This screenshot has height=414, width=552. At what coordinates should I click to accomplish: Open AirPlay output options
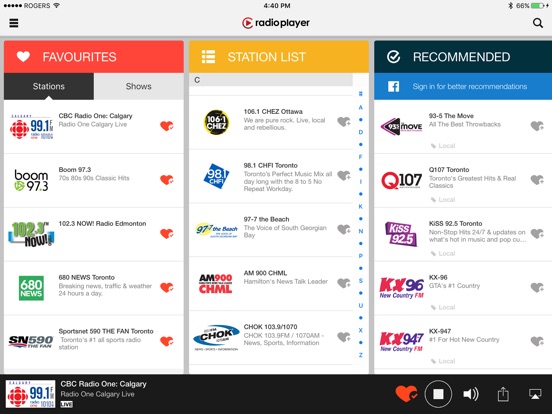click(x=535, y=394)
